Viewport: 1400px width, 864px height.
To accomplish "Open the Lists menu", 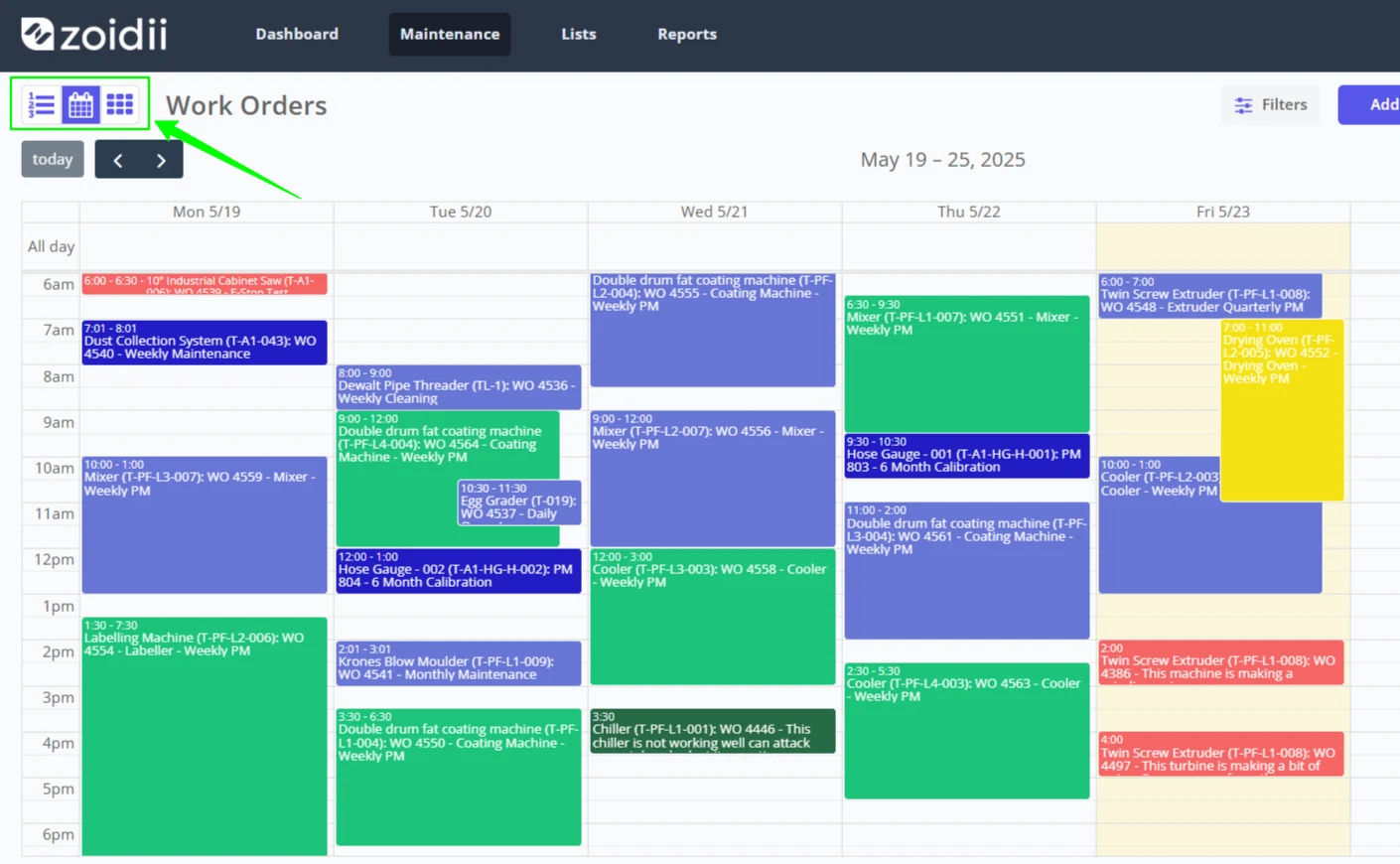I will click(x=579, y=34).
